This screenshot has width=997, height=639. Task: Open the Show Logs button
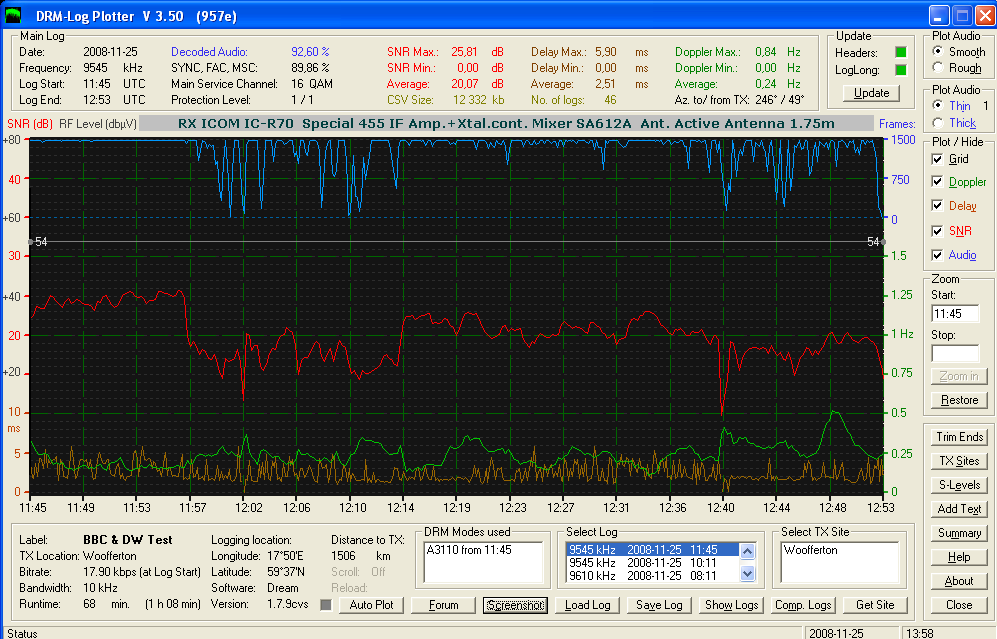coord(731,605)
